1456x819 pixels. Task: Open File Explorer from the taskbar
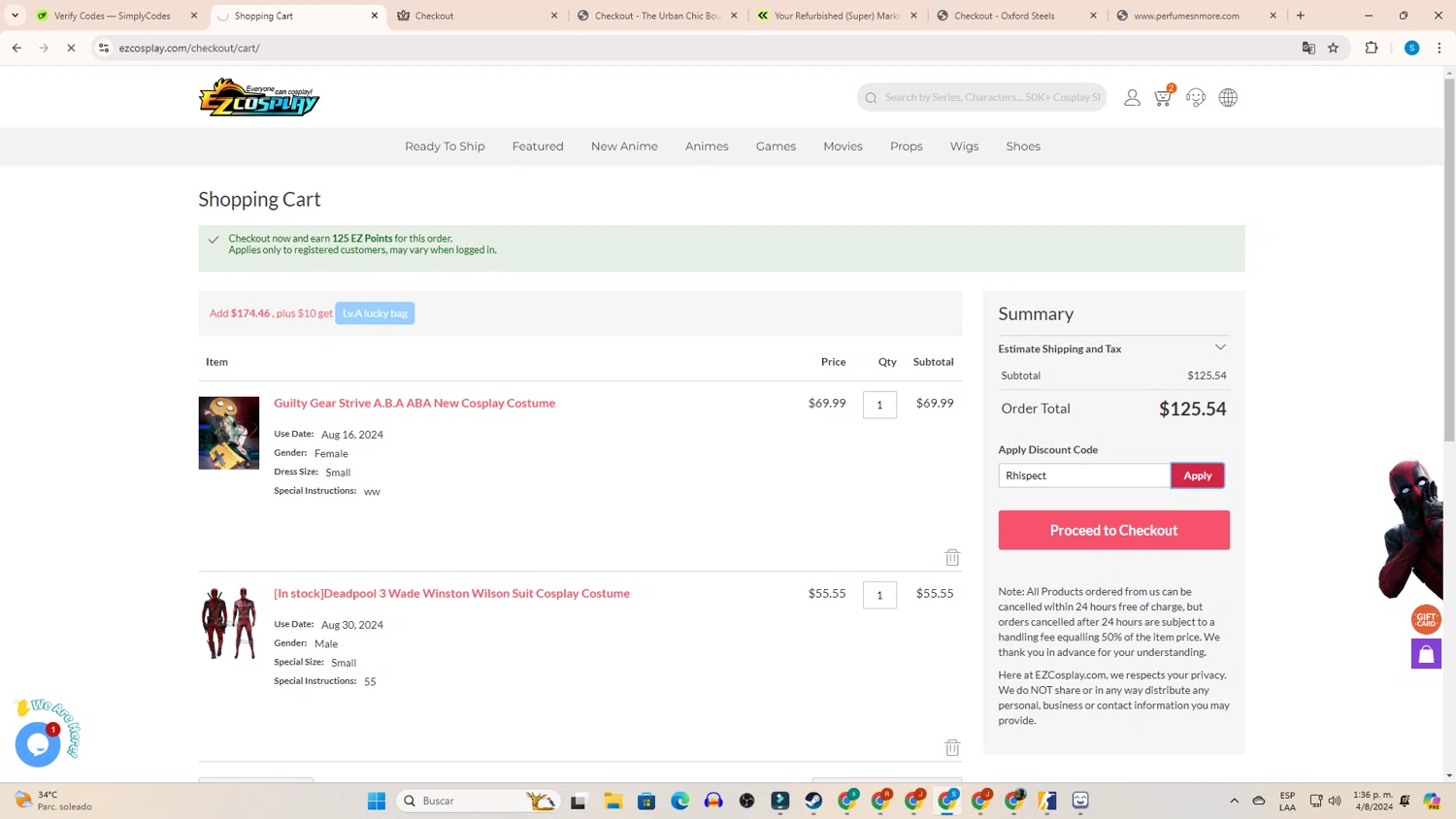[612, 801]
